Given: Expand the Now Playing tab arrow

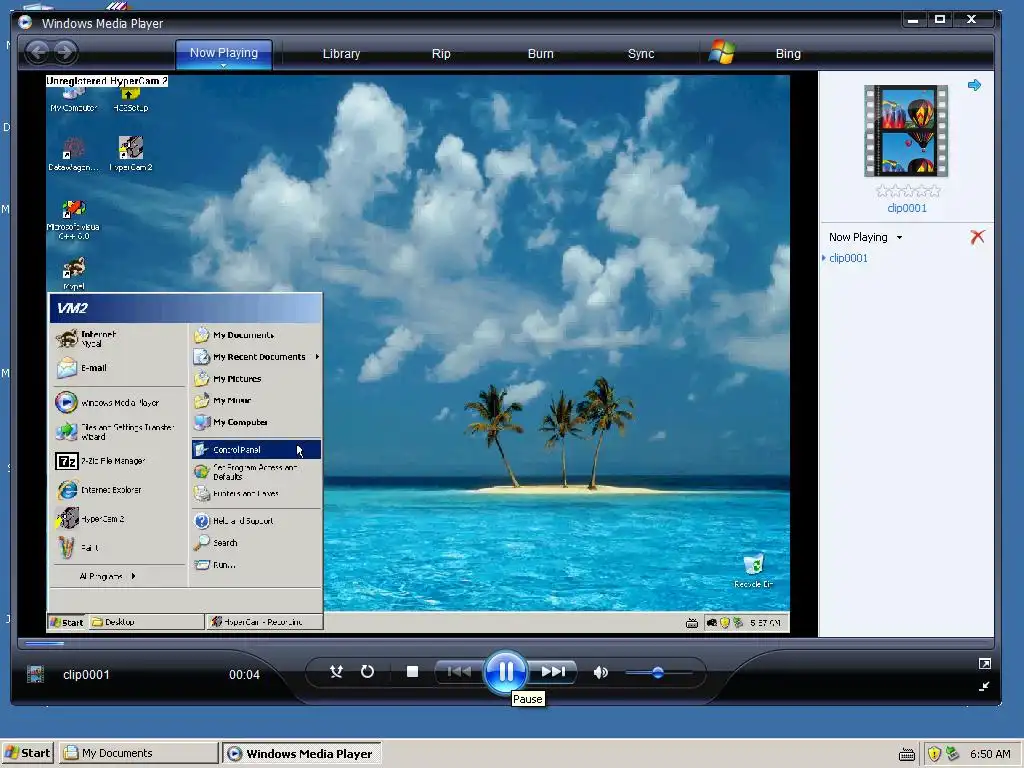Looking at the screenshot, I should coord(223,65).
